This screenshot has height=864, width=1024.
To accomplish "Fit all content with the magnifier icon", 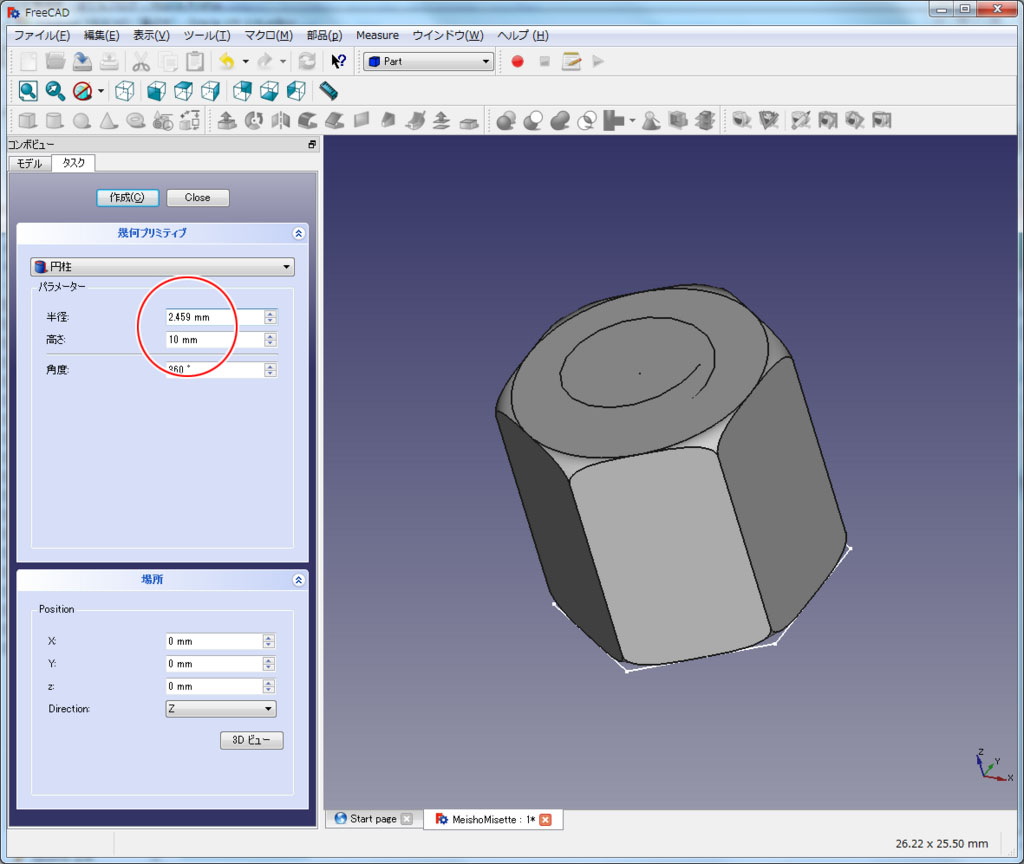I will [28, 91].
